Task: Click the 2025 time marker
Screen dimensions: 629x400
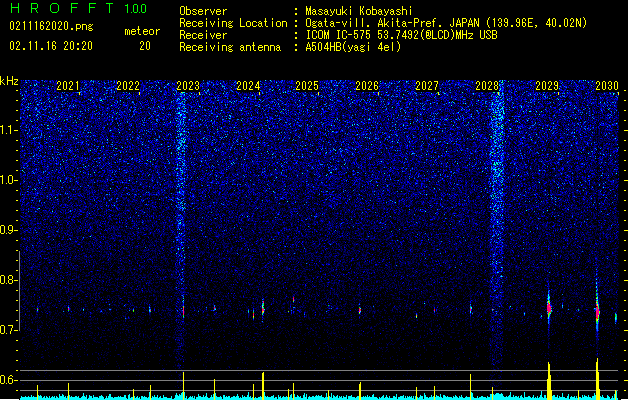Action: coord(307,86)
